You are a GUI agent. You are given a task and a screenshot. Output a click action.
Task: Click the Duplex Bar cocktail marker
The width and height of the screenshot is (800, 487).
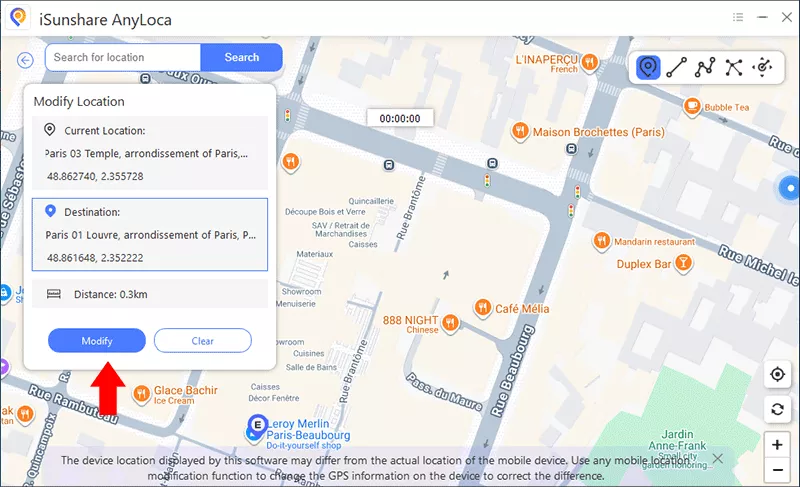coord(683,263)
